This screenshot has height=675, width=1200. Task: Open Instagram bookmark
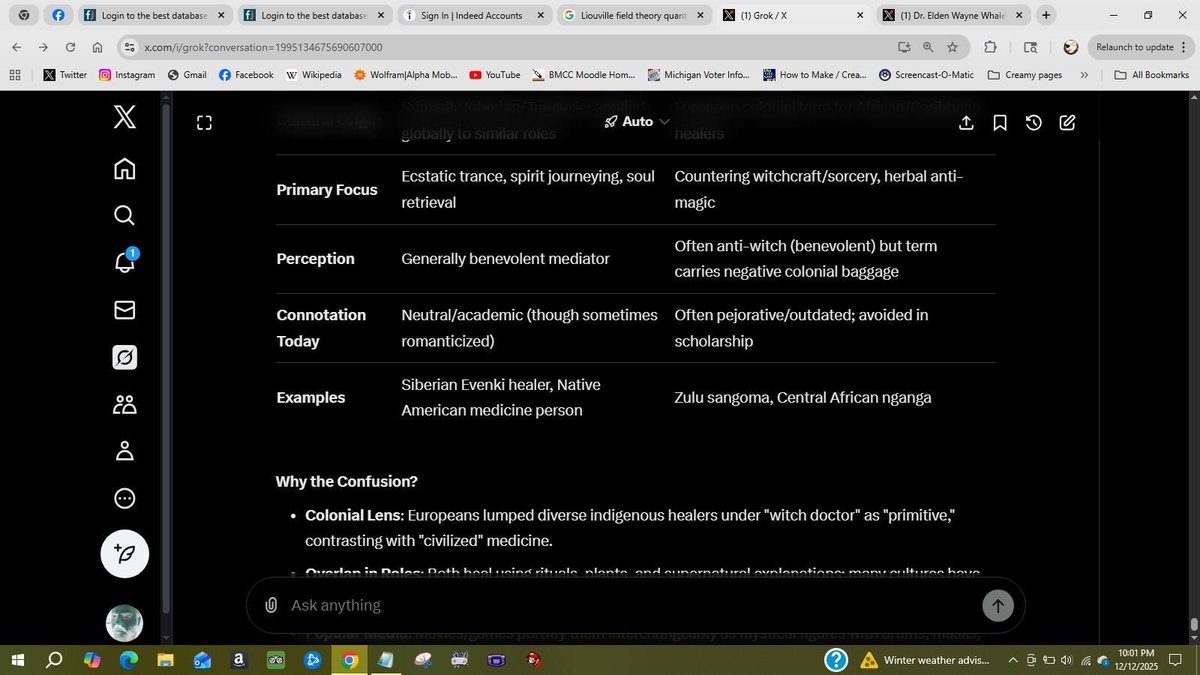click(x=127, y=75)
